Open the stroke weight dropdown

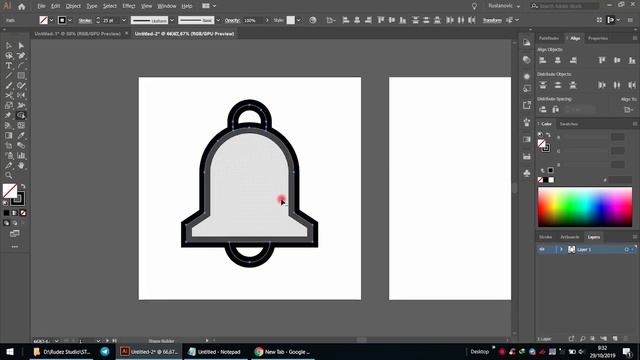tap(124, 20)
